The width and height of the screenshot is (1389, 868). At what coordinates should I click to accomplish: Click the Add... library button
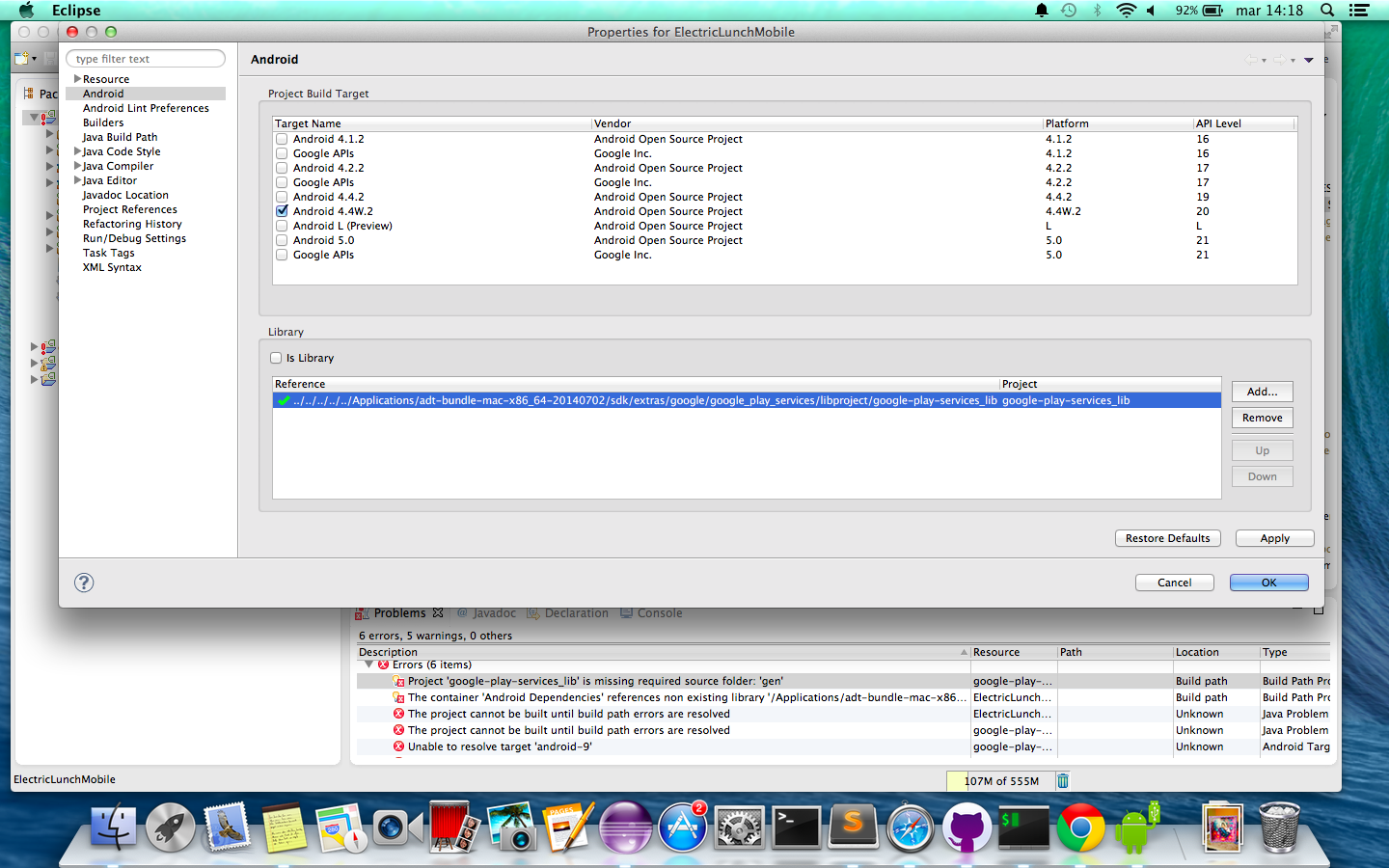pos(1262,392)
